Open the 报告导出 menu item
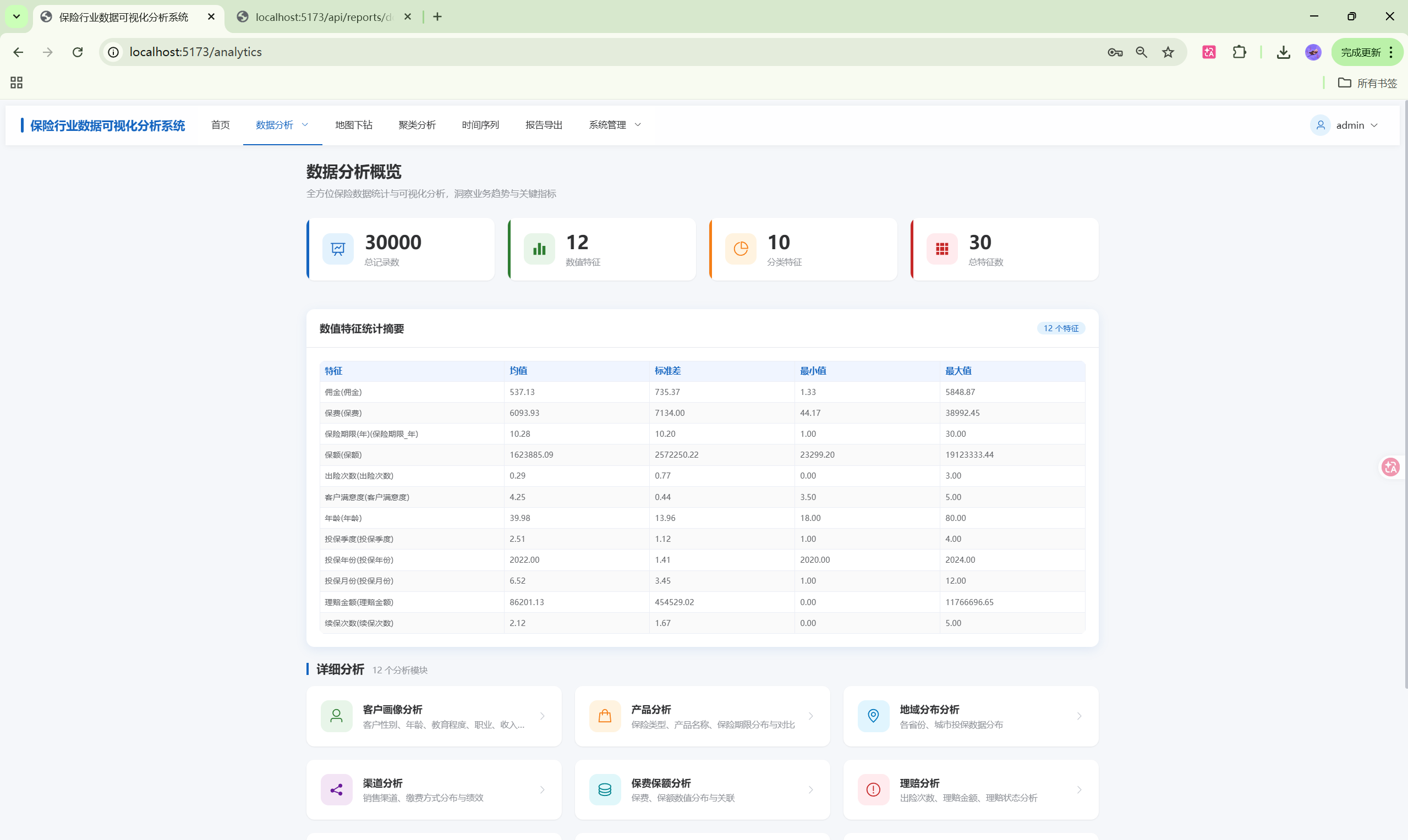Viewport: 1408px width, 840px height. [x=544, y=125]
